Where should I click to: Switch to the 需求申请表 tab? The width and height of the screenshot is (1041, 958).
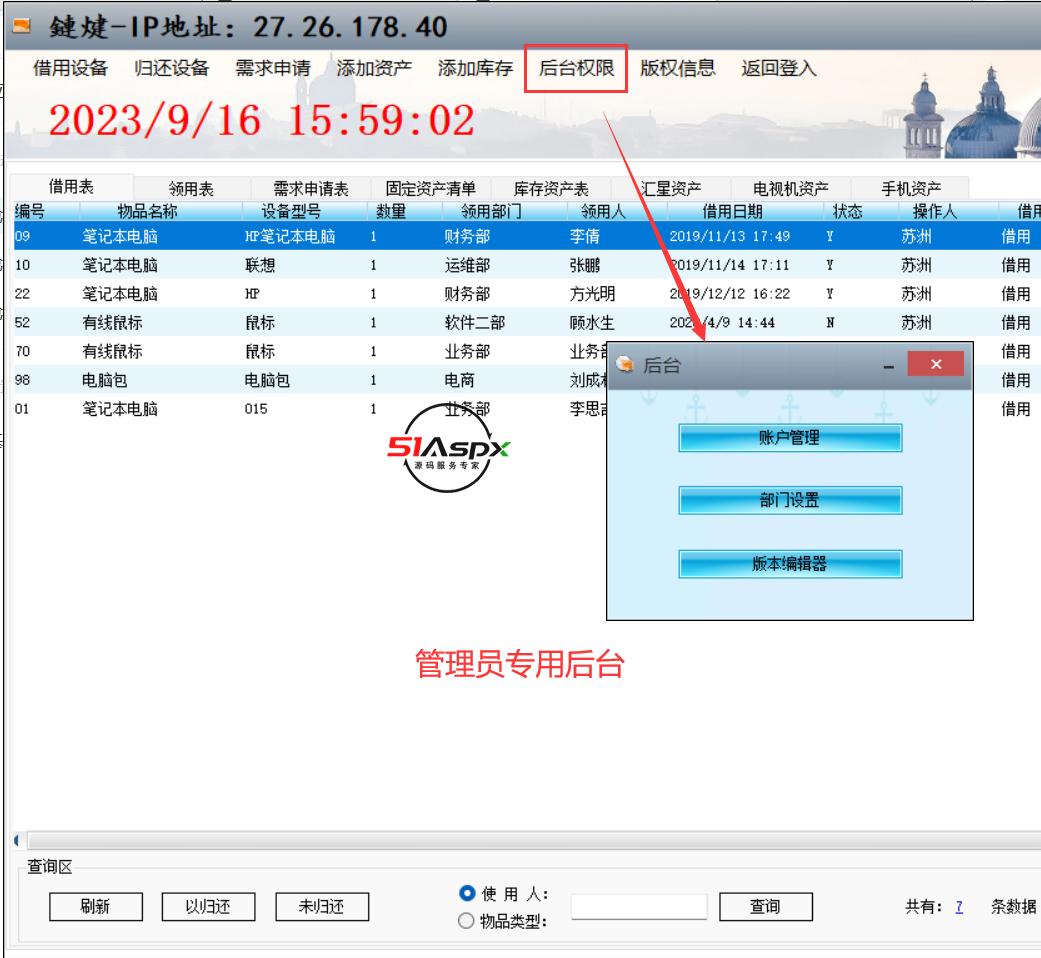pyautogui.click(x=311, y=189)
